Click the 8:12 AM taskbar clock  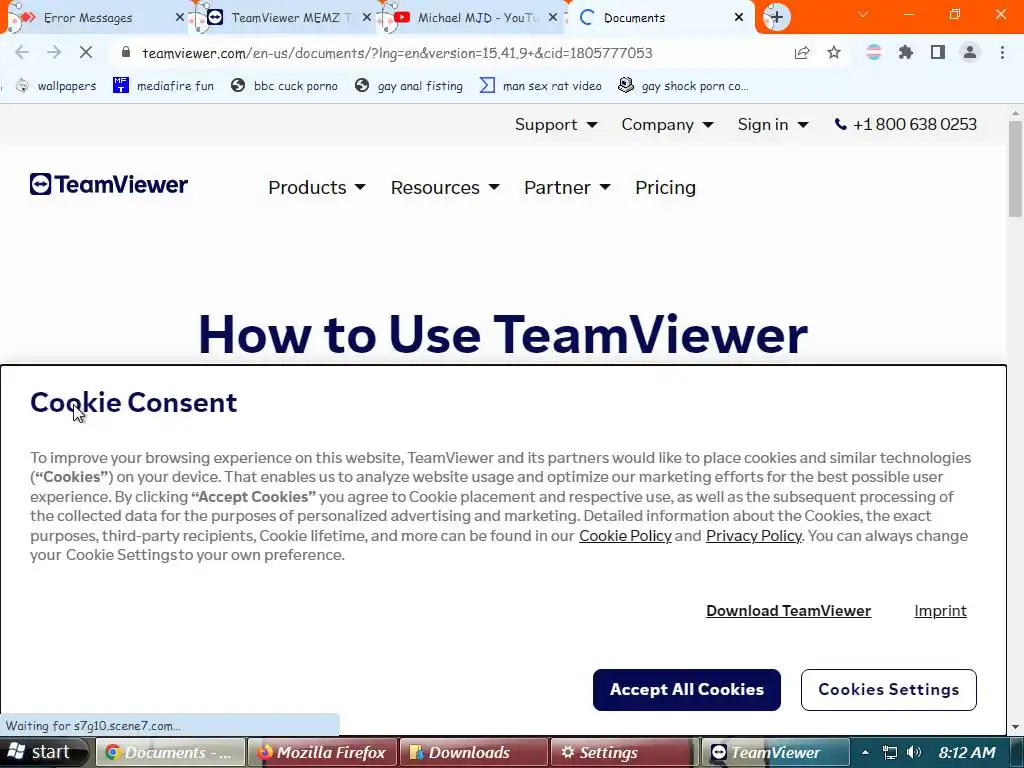(x=967, y=752)
